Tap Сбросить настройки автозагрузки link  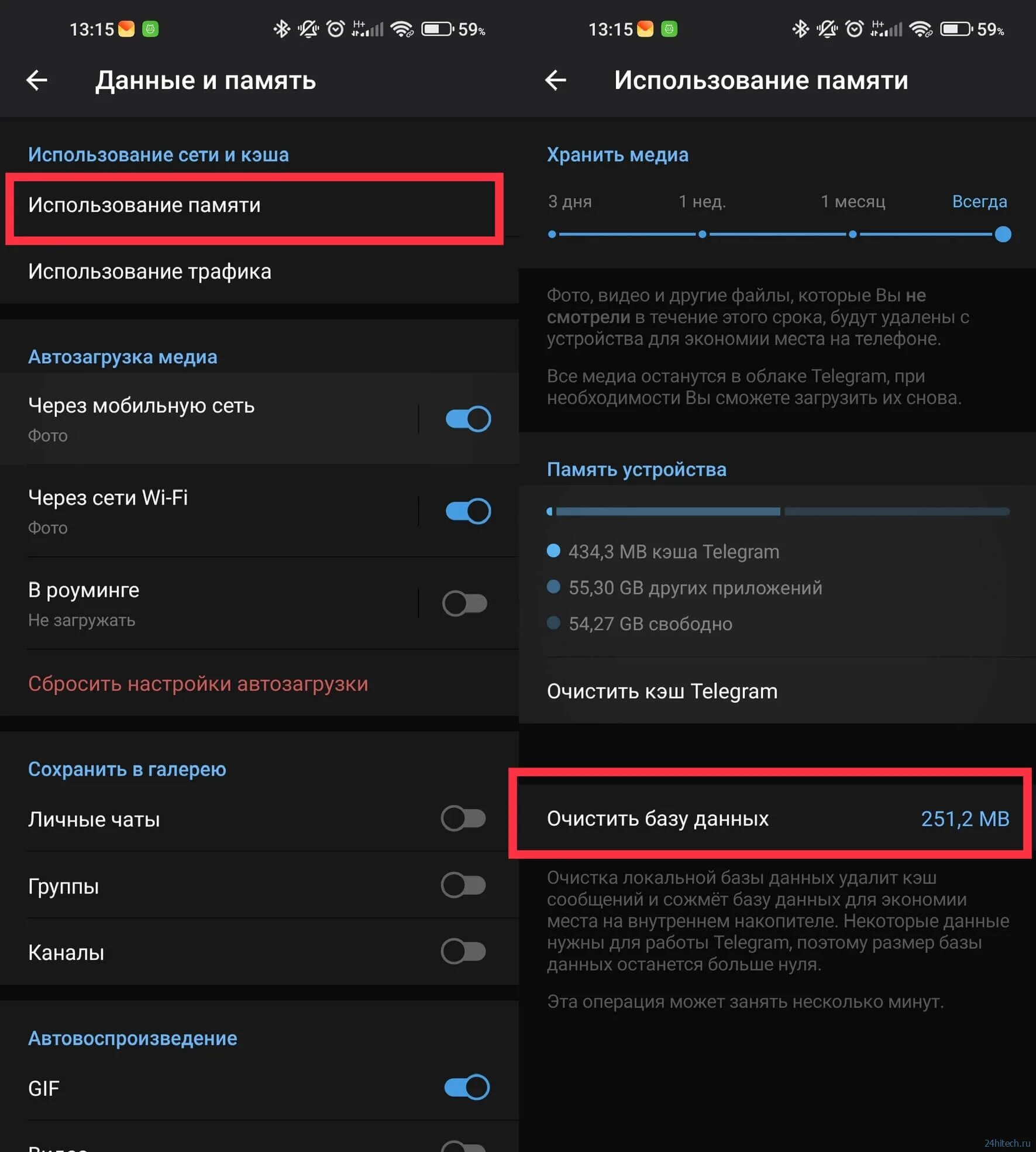[x=198, y=683]
